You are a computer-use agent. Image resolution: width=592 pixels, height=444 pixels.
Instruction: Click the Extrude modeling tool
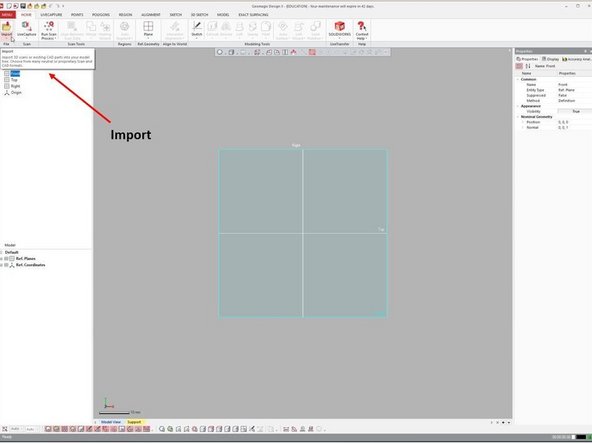coord(212,29)
